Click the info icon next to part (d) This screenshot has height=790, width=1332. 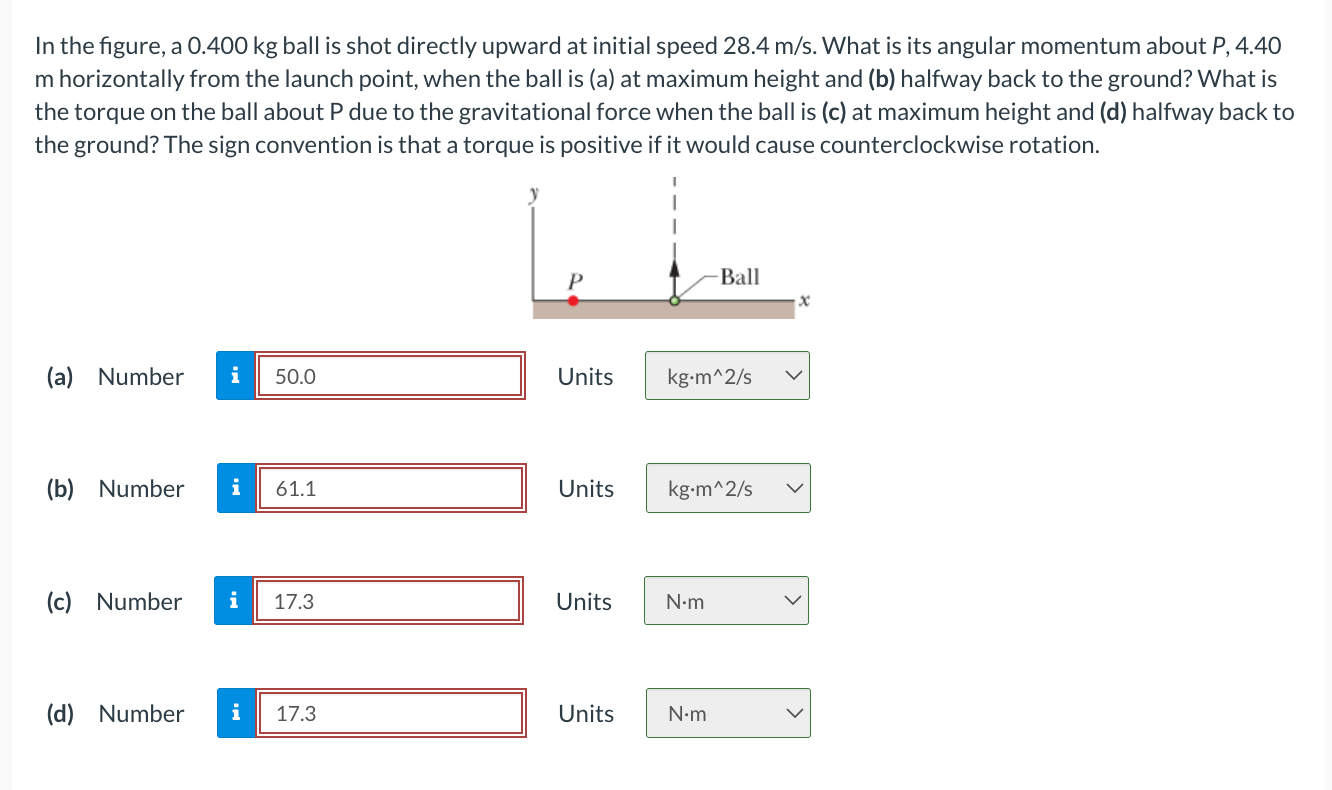(x=236, y=713)
